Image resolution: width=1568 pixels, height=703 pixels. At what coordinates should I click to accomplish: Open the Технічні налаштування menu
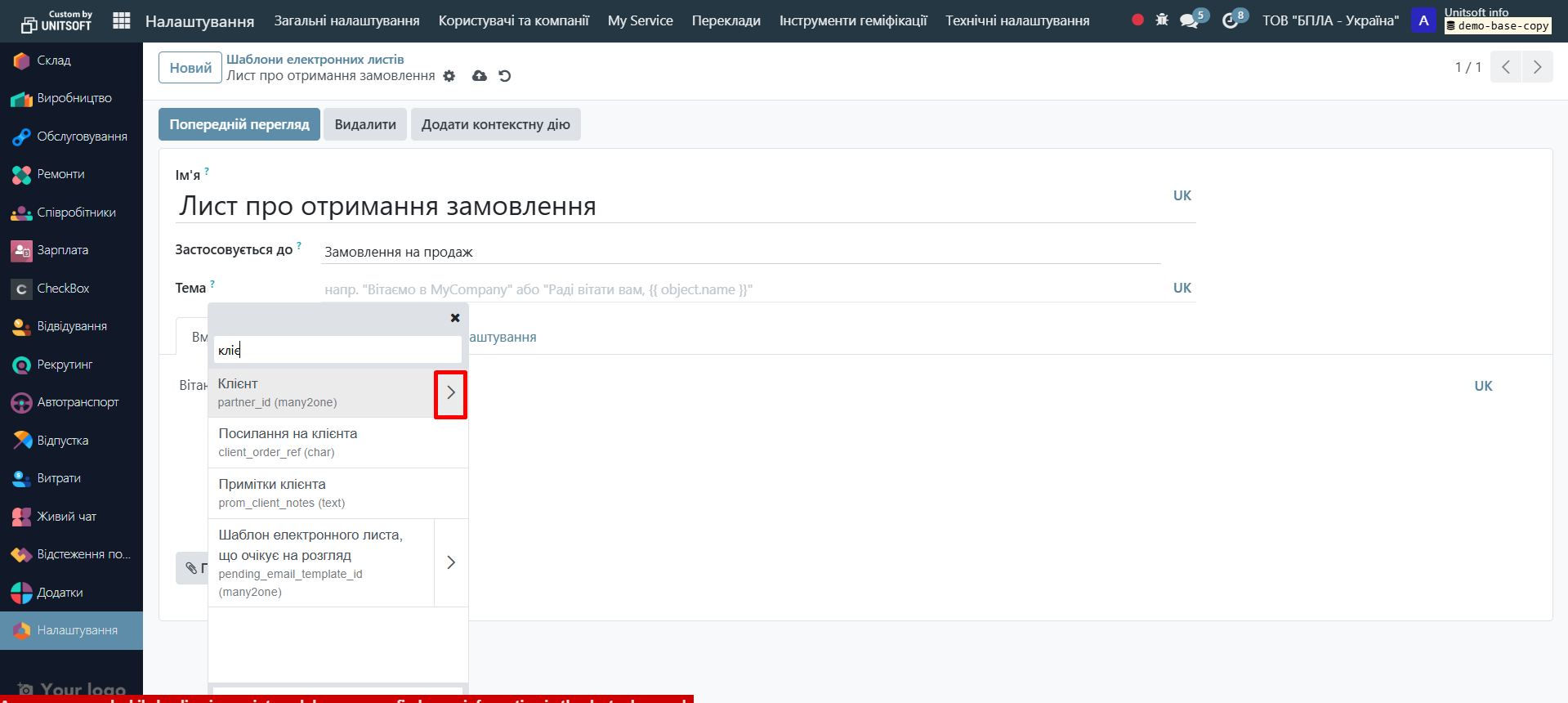[x=1017, y=20]
